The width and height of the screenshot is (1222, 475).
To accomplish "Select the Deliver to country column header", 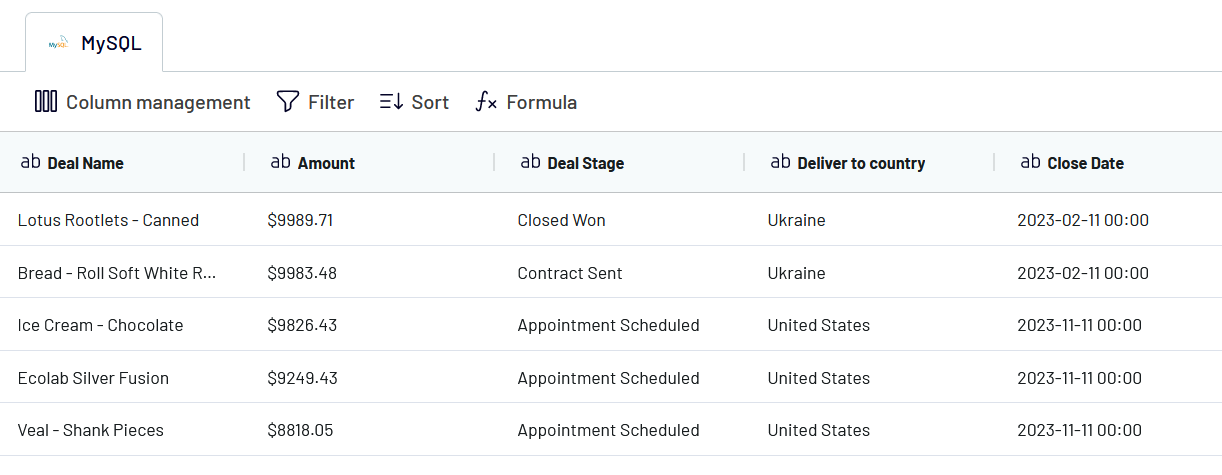I will (861, 163).
